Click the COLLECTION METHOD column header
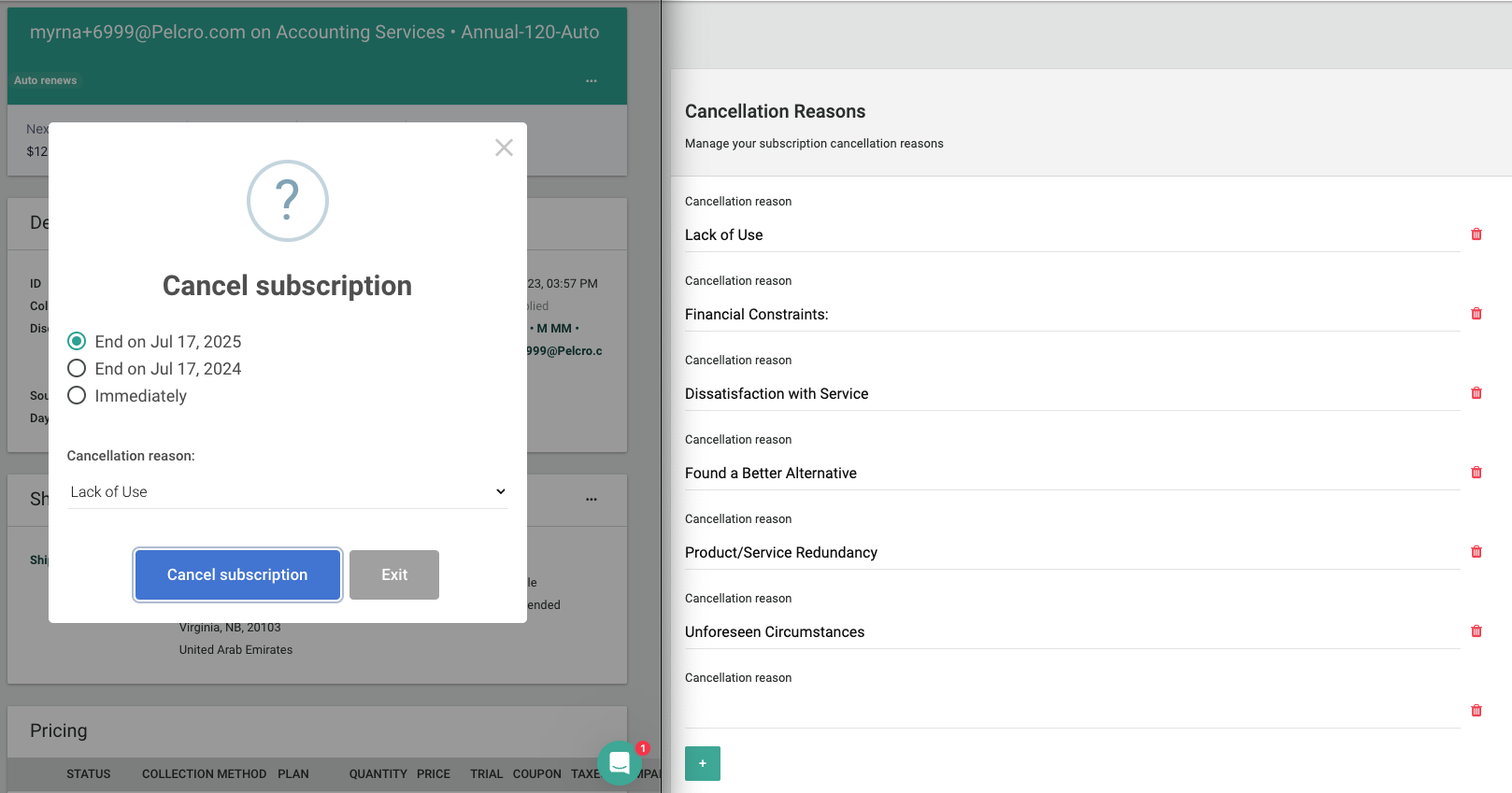 click(x=205, y=774)
